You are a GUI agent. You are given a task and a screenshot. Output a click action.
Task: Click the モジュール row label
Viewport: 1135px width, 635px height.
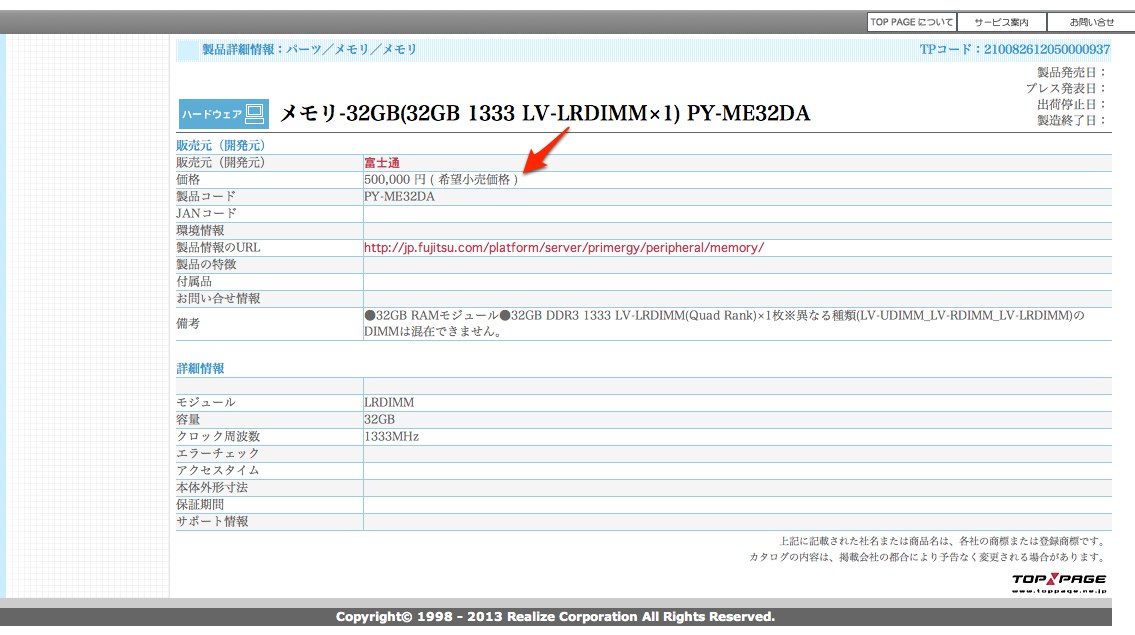click(206, 403)
